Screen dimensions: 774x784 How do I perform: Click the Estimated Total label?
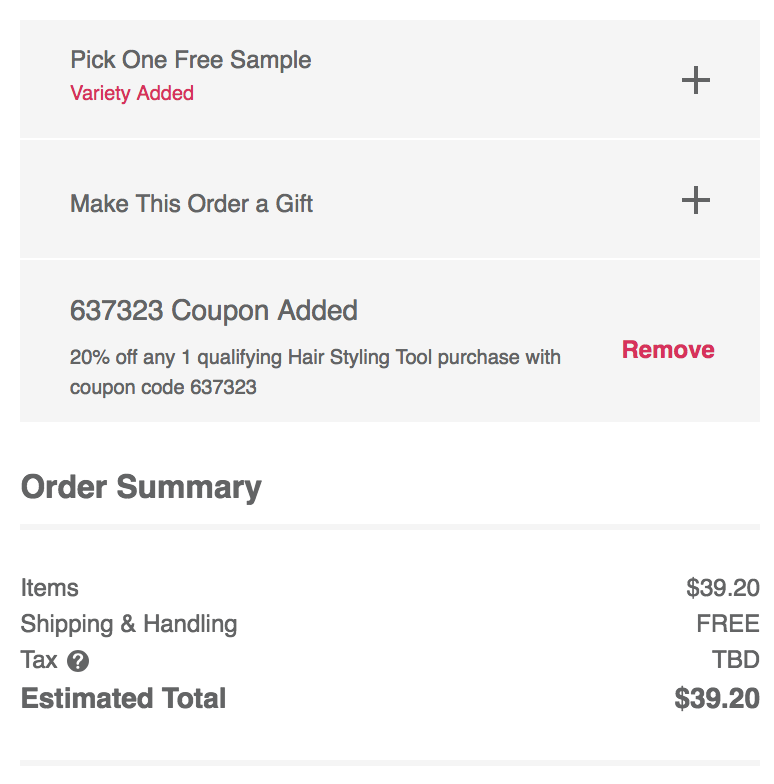(x=124, y=698)
